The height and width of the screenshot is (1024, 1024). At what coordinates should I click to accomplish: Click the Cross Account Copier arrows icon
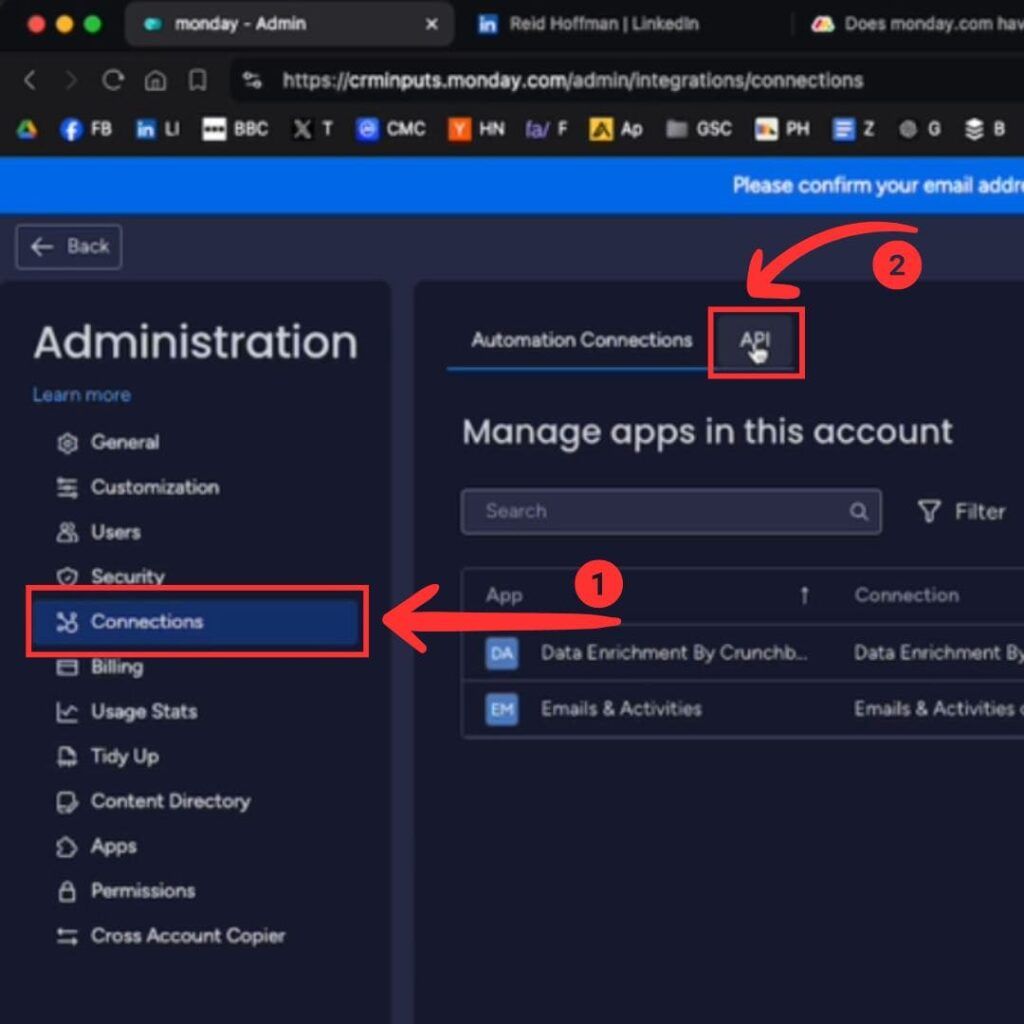67,936
